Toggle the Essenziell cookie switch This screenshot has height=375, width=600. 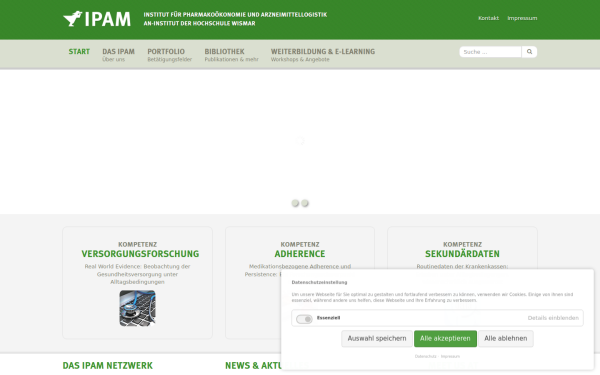pyautogui.click(x=304, y=319)
